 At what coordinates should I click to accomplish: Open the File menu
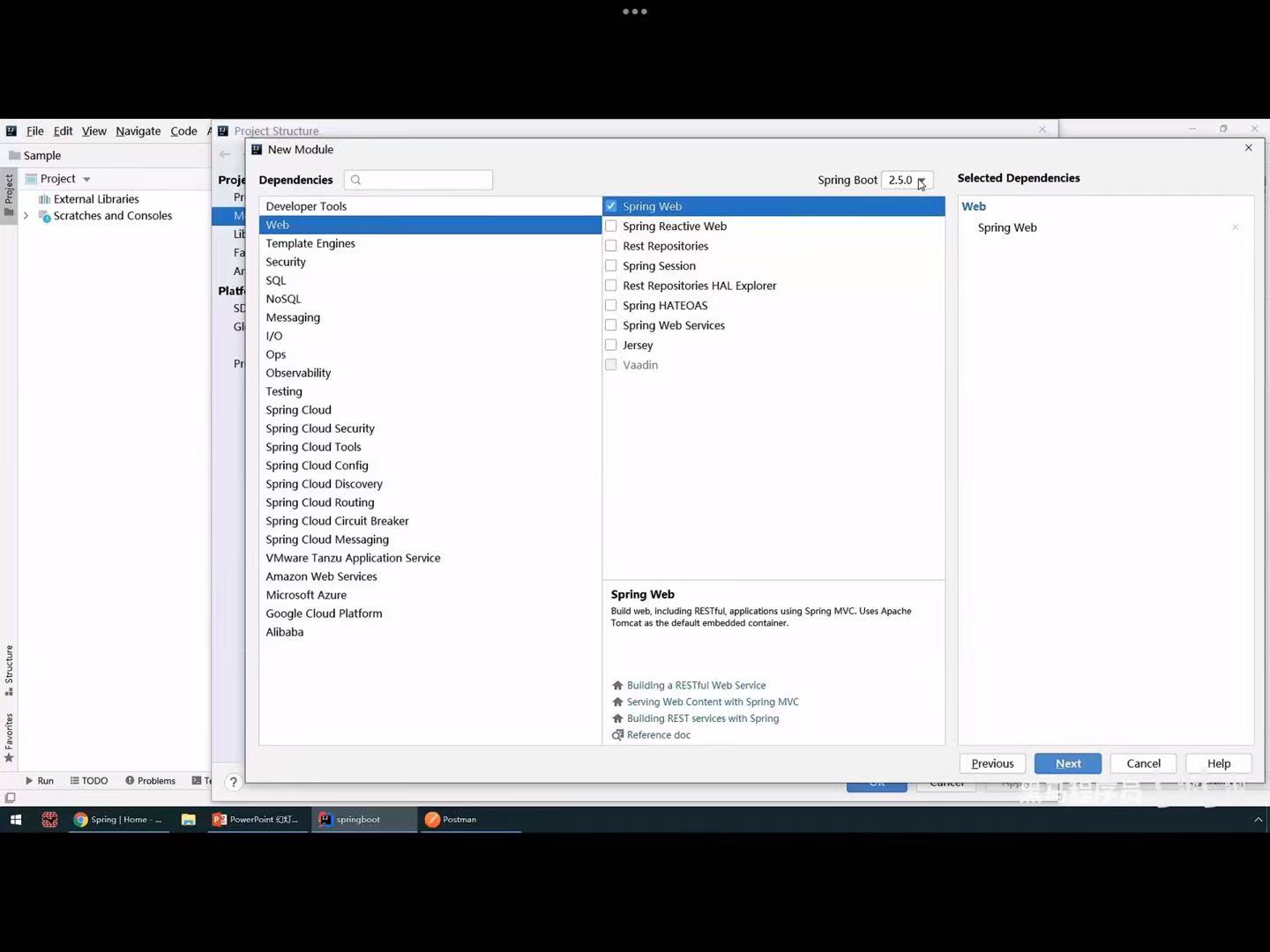tap(34, 130)
